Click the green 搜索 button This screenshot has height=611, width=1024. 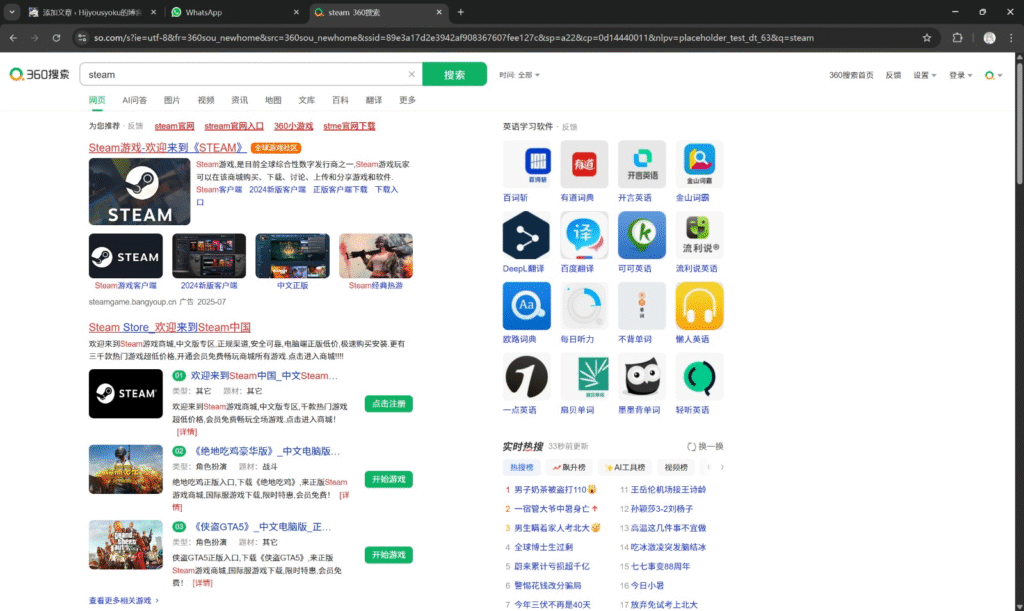click(x=455, y=74)
